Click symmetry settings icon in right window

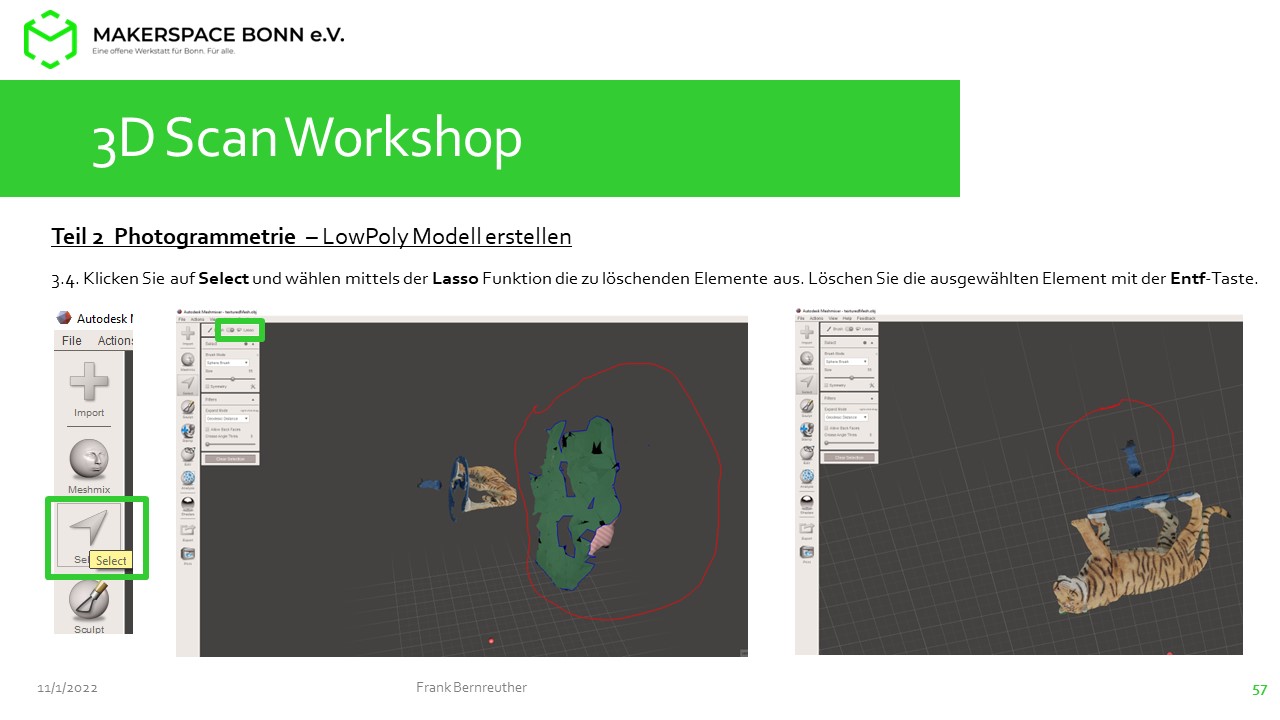(x=872, y=385)
